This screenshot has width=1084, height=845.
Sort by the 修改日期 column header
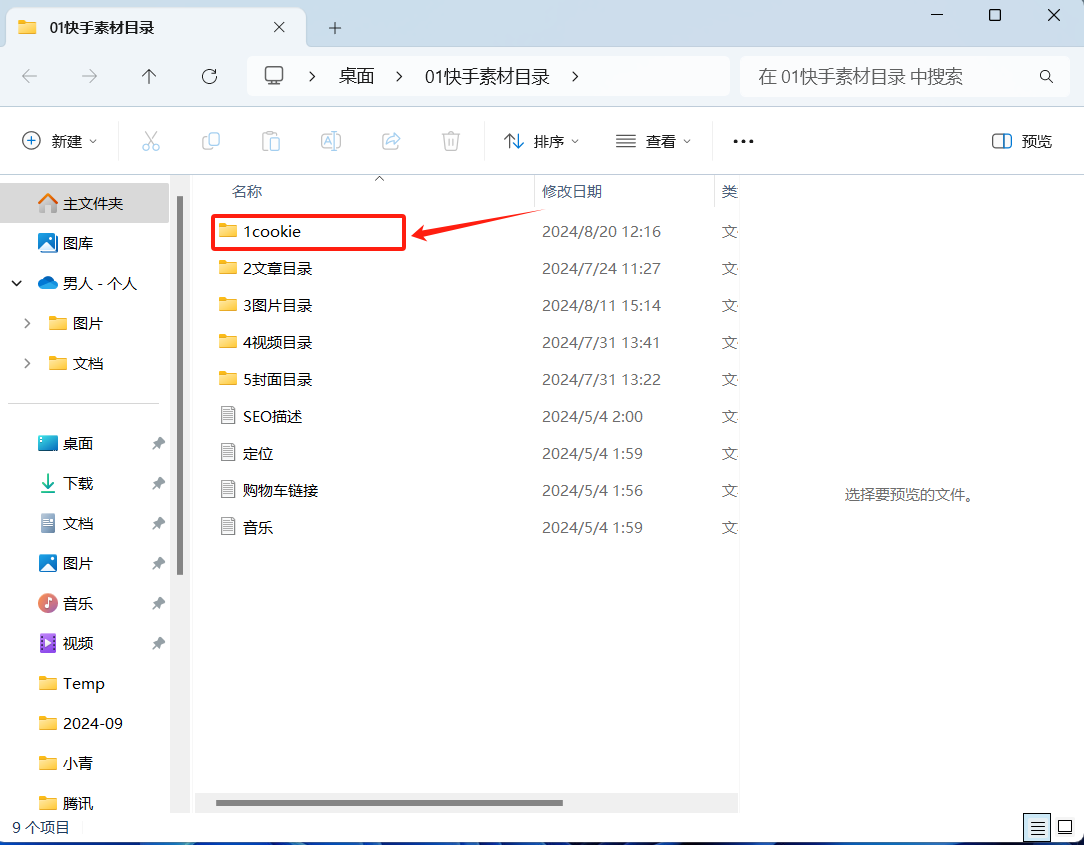(572, 191)
